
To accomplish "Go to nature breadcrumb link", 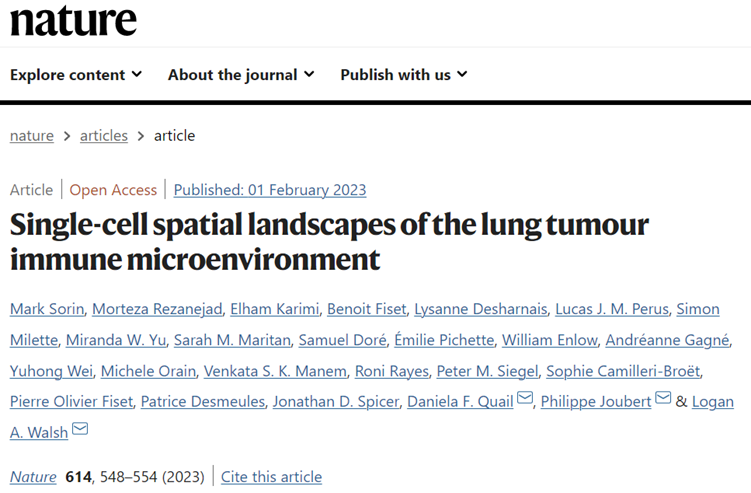I will (x=32, y=136).
